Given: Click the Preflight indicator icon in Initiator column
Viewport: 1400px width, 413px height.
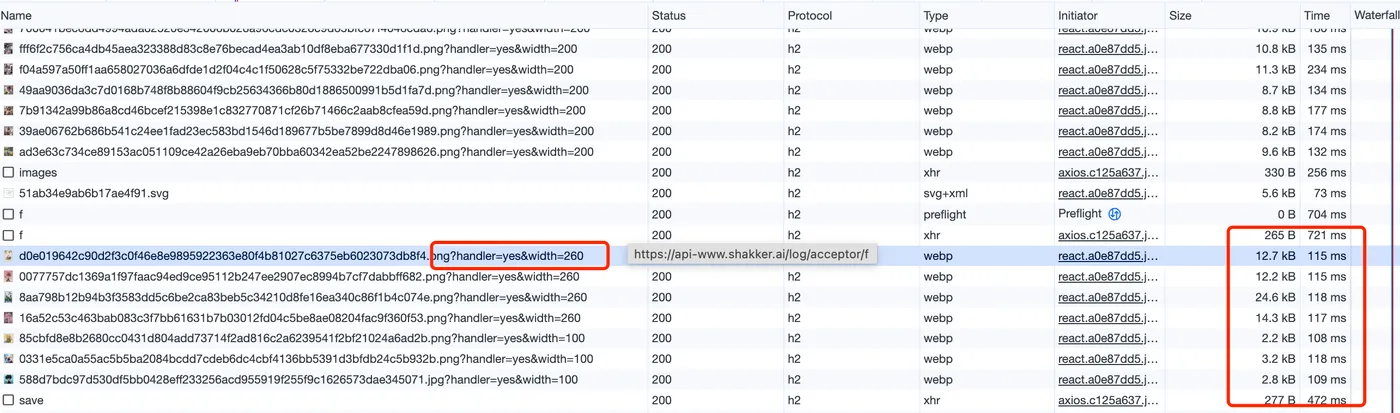Looking at the screenshot, I should 1115,214.
